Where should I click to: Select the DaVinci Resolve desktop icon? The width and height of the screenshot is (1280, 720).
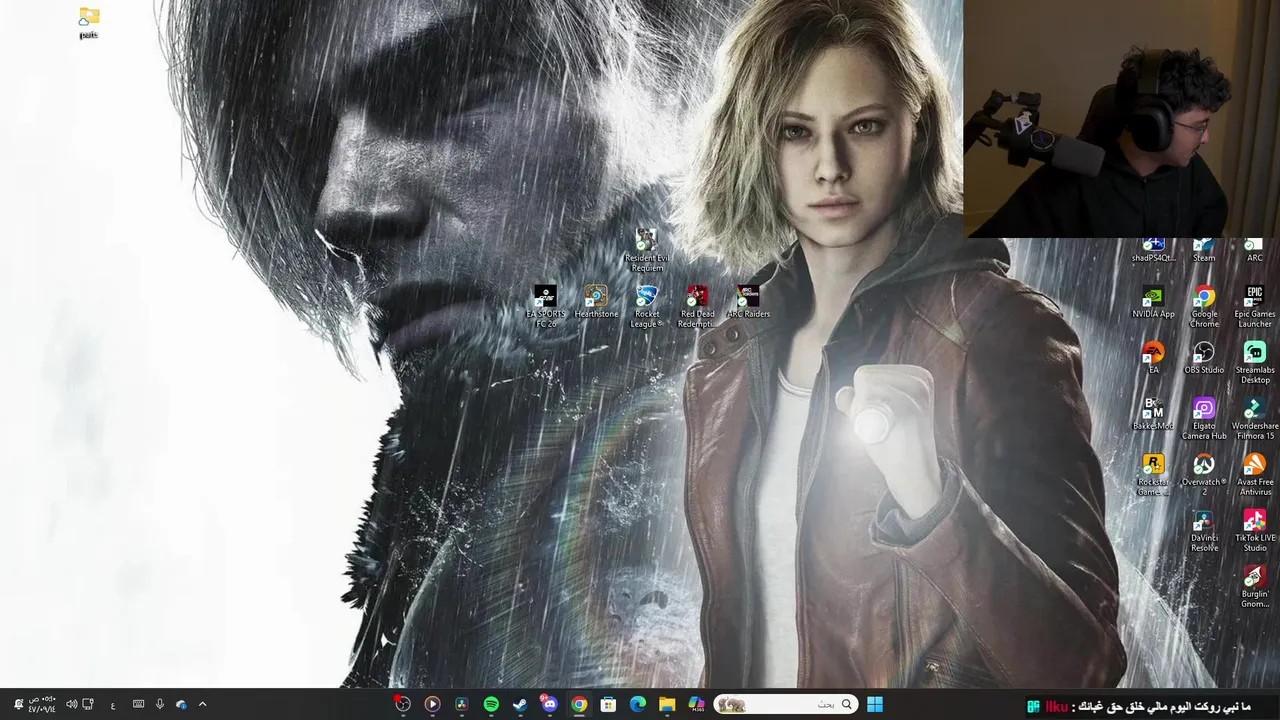pos(1204,531)
